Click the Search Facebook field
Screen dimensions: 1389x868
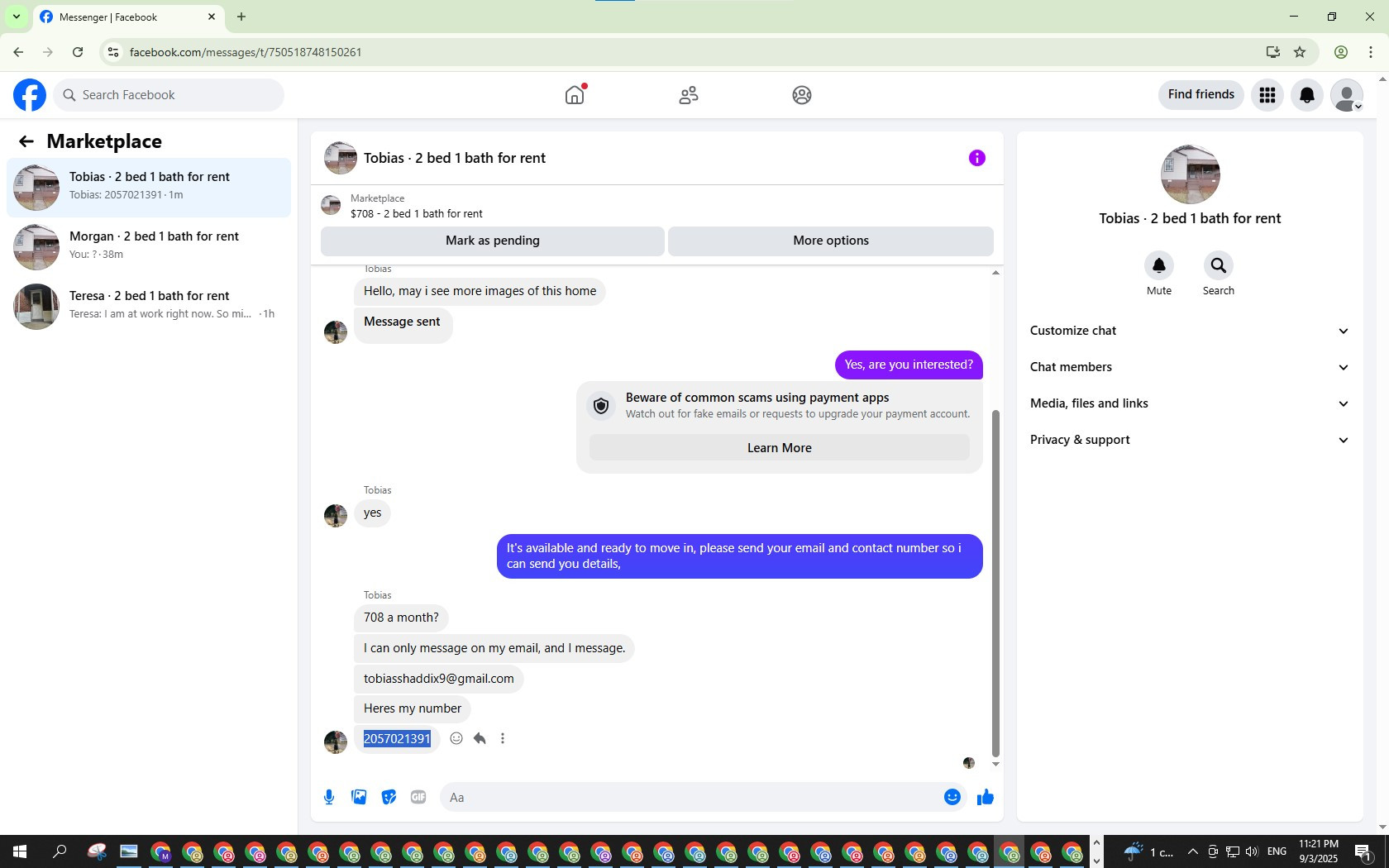169,95
